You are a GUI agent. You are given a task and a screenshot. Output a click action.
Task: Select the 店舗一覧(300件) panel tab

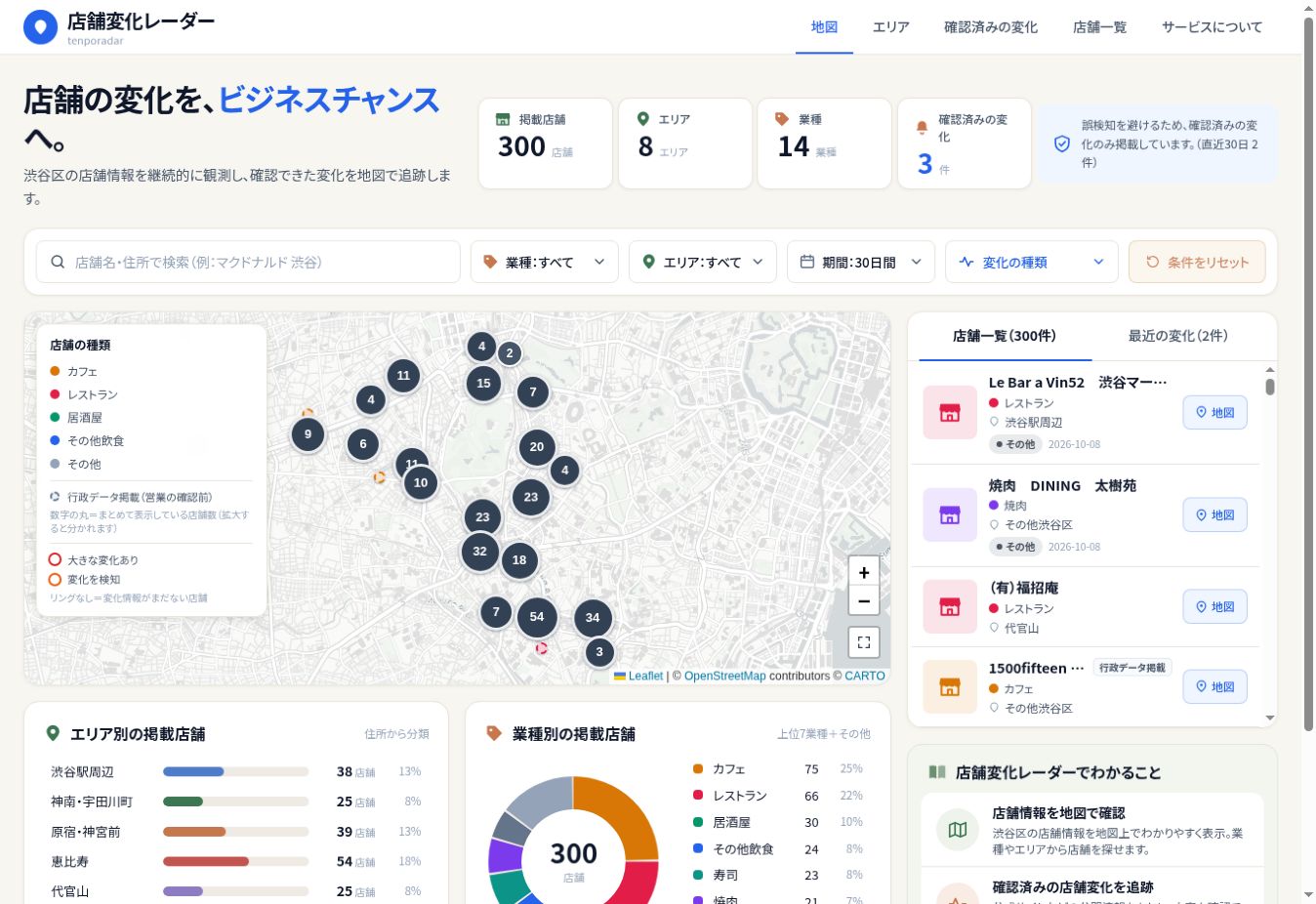click(1005, 336)
